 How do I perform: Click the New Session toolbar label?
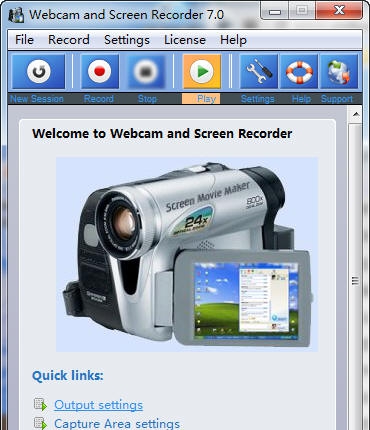coord(37,99)
